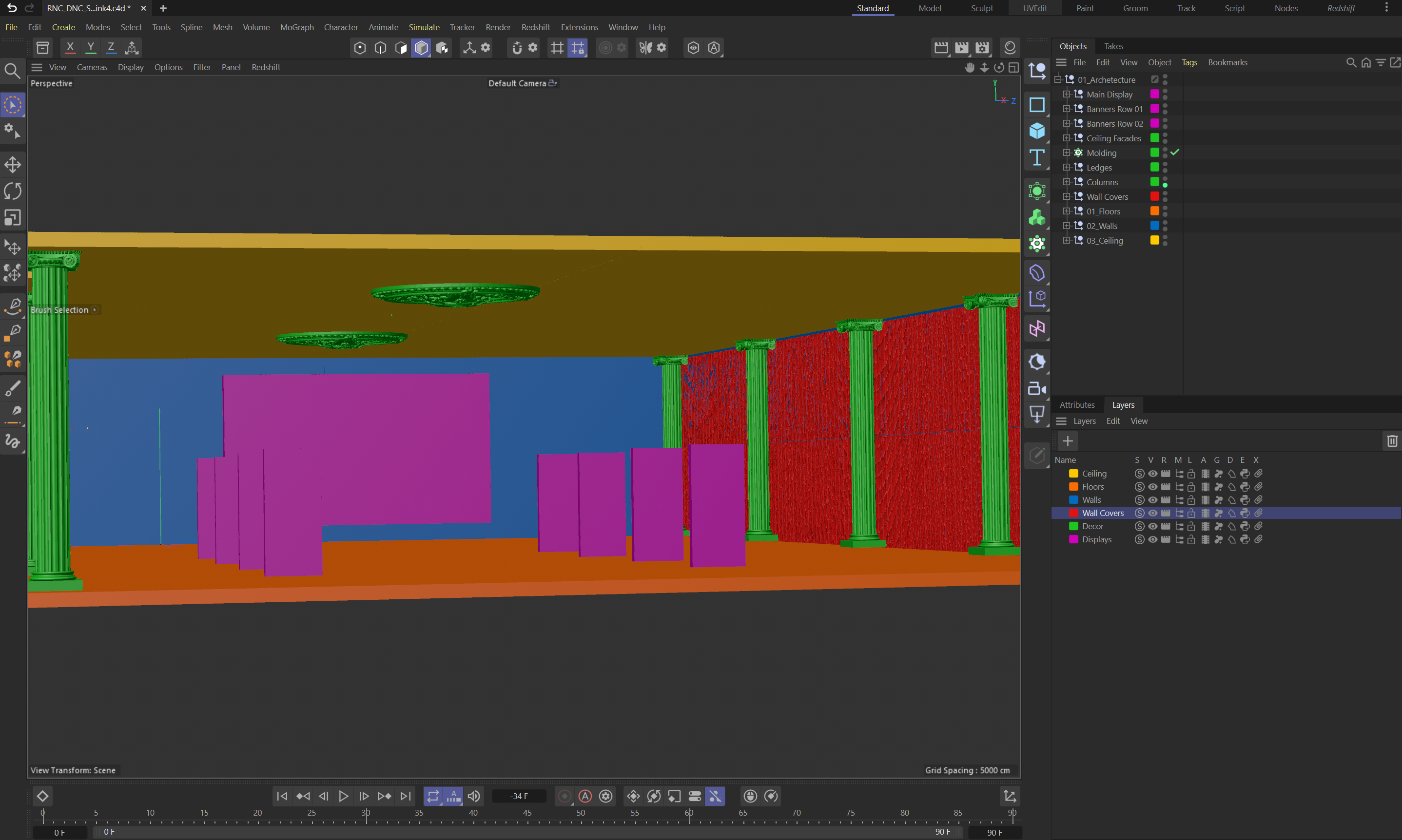Switch to Model mode
Image resolution: width=1402 pixels, height=840 pixels.
click(421, 48)
